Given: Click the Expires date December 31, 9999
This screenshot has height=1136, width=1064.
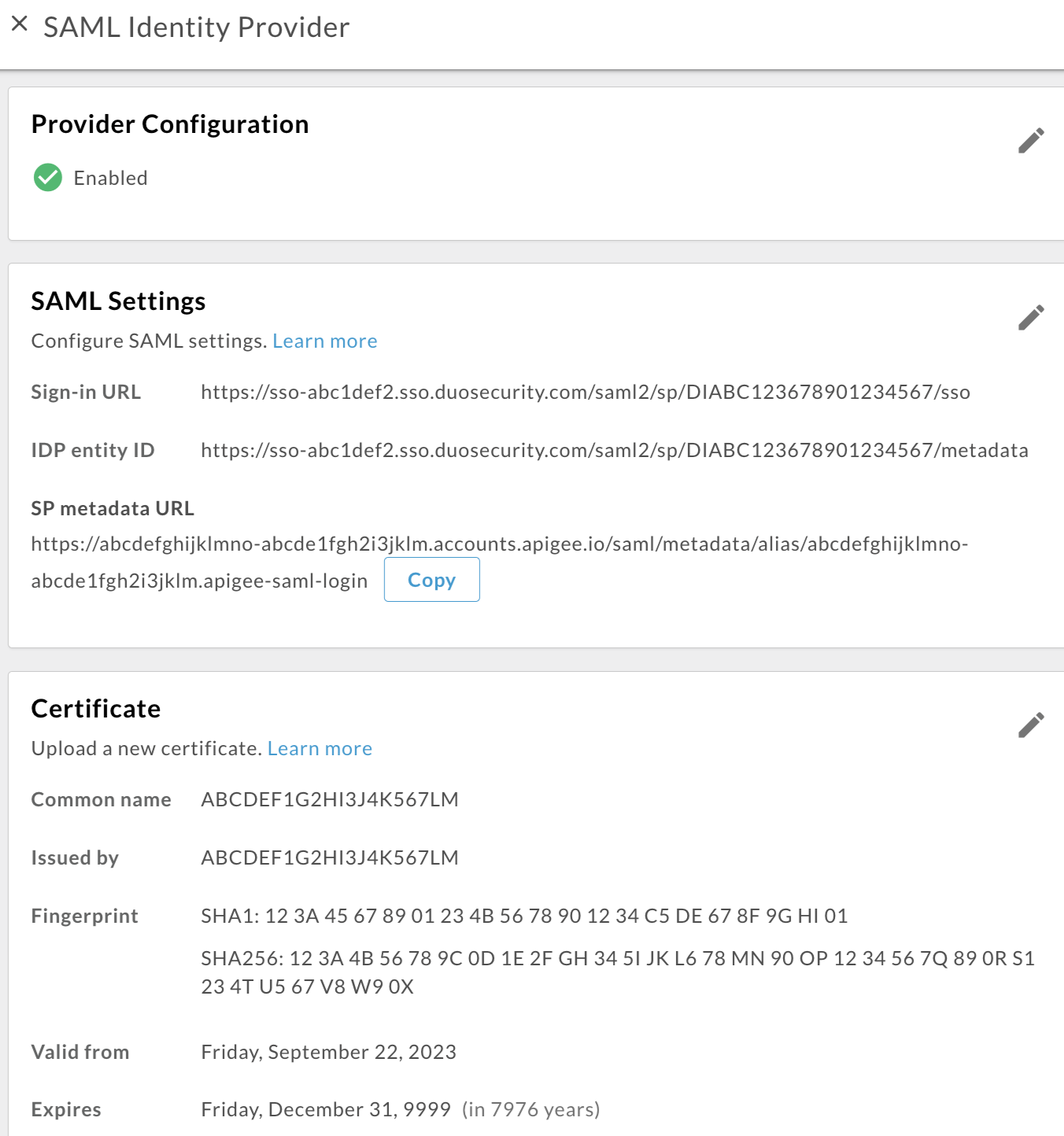Looking at the screenshot, I should click(x=327, y=1109).
